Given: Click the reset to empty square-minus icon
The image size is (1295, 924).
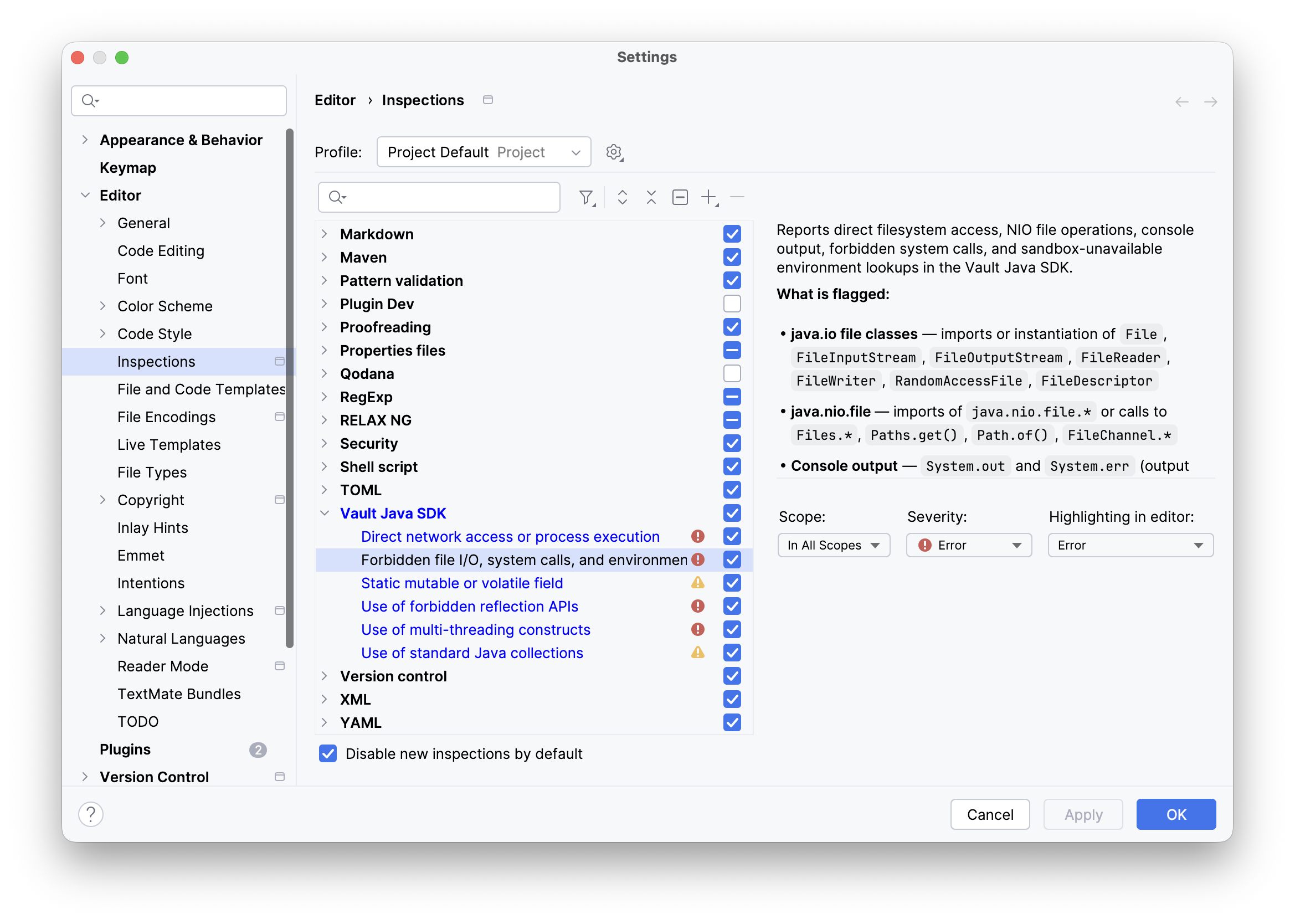Looking at the screenshot, I should 680,197.
